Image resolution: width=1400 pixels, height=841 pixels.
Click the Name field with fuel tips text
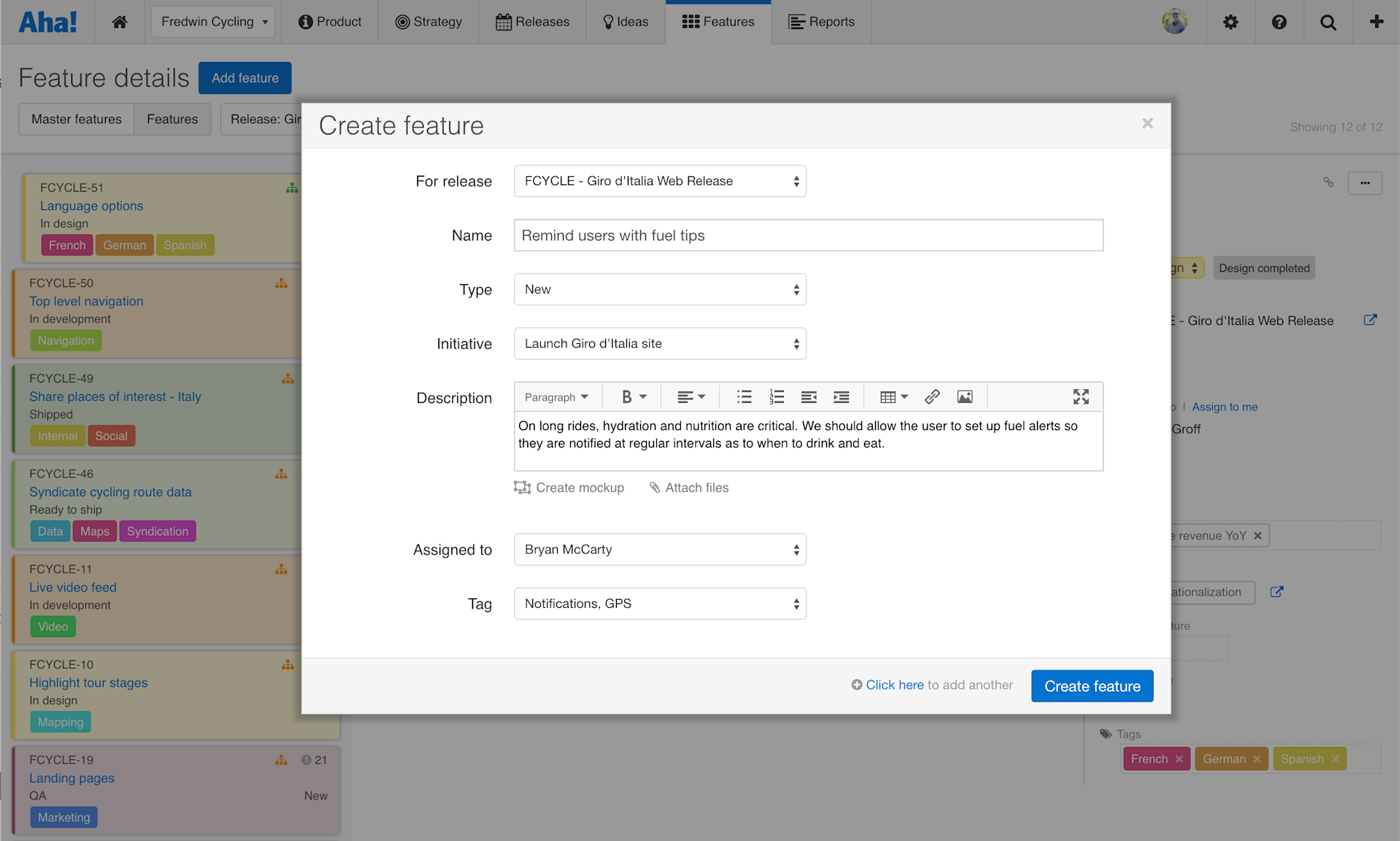pyautogui.click(x=808, y=235)
